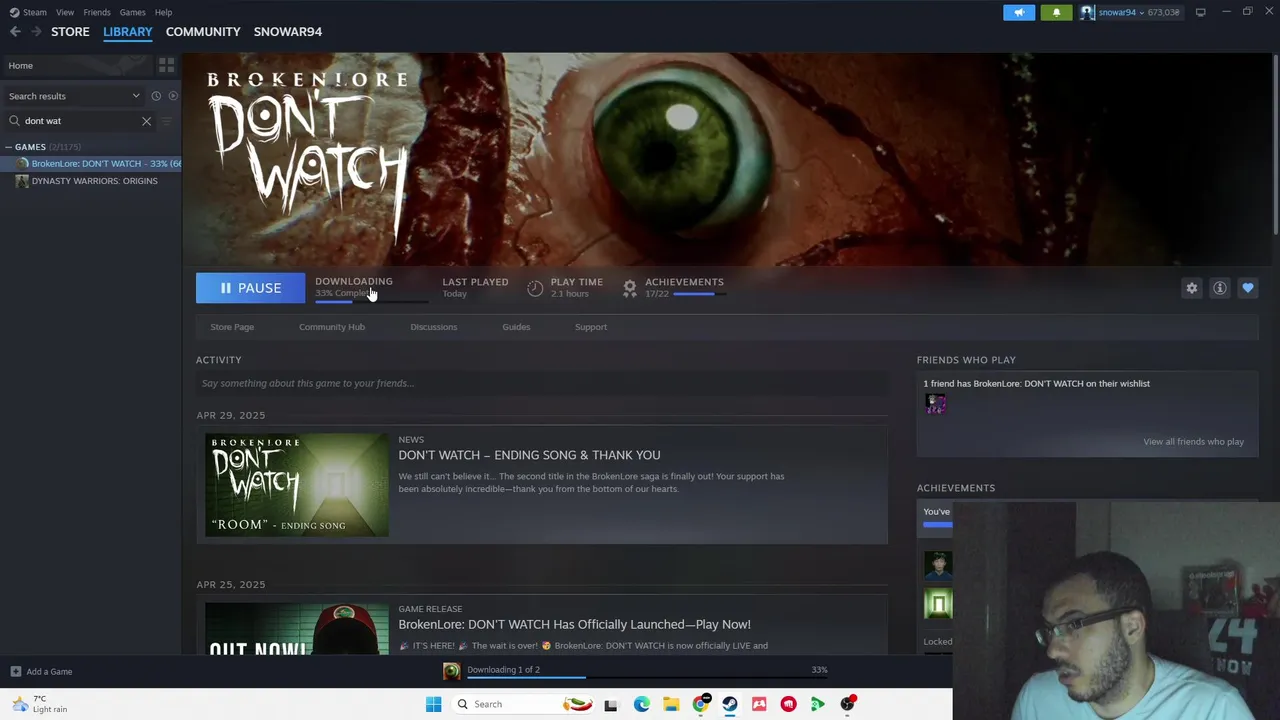The image size is (1280, 720).
Task: Enter Big Picture mode monitor icon
Action: pyautogui.click(x=1200, y=12)
